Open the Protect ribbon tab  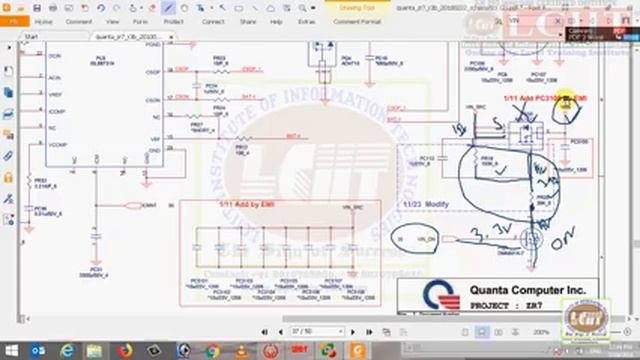(x=173, y=22)
